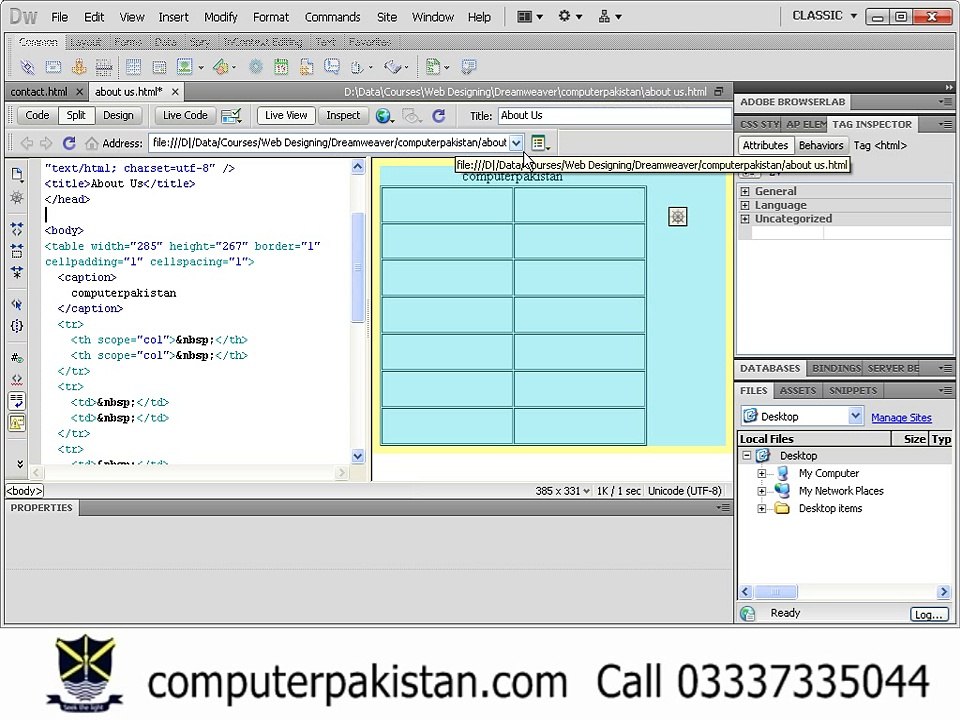Click Expand All in the coding toolbar
Image resolution: width=960 pixels, height=720 pixels.
(17, 272)
